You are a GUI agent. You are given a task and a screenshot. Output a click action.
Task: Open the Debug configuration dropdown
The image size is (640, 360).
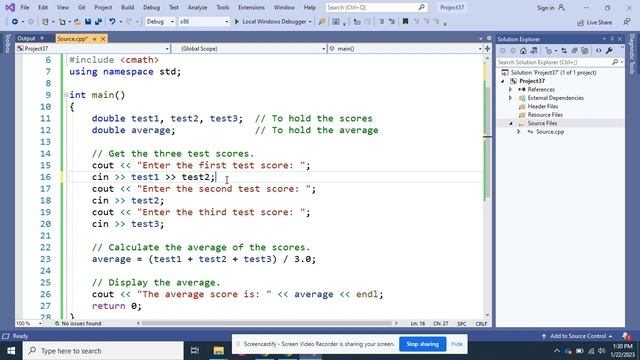(x=160, y=22)
